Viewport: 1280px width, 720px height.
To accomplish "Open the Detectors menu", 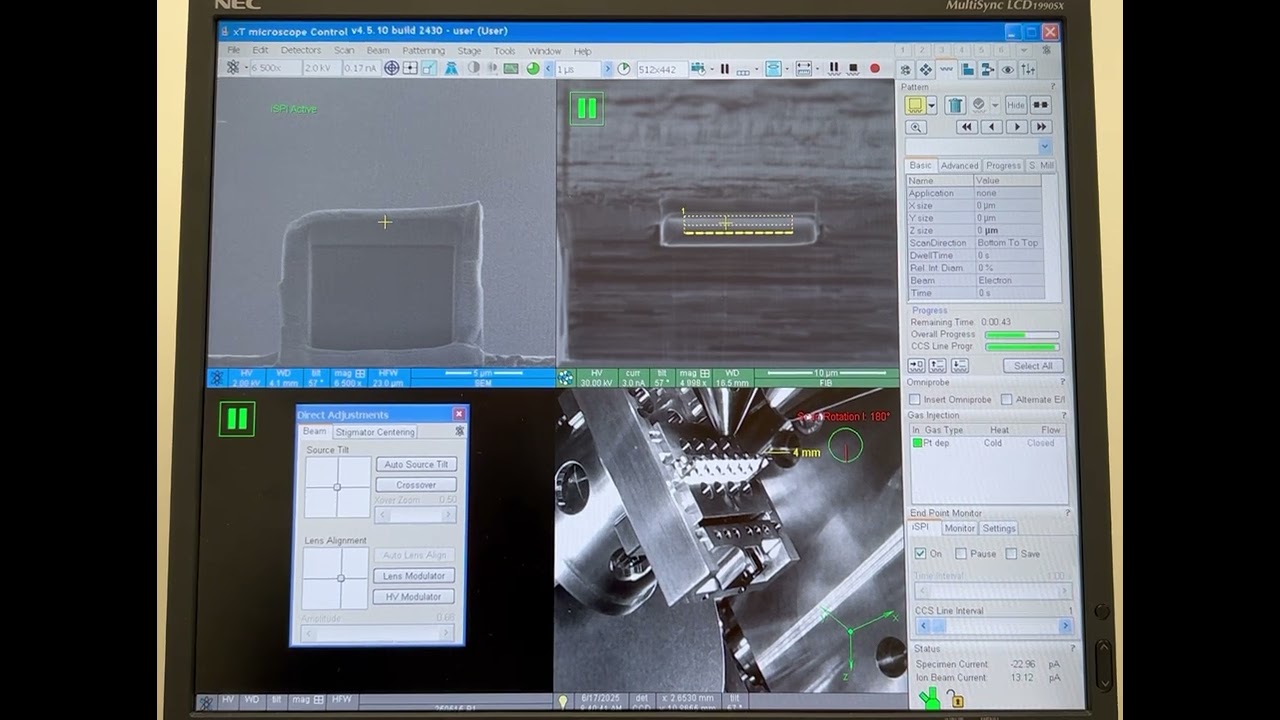I will tap(301, 50).
